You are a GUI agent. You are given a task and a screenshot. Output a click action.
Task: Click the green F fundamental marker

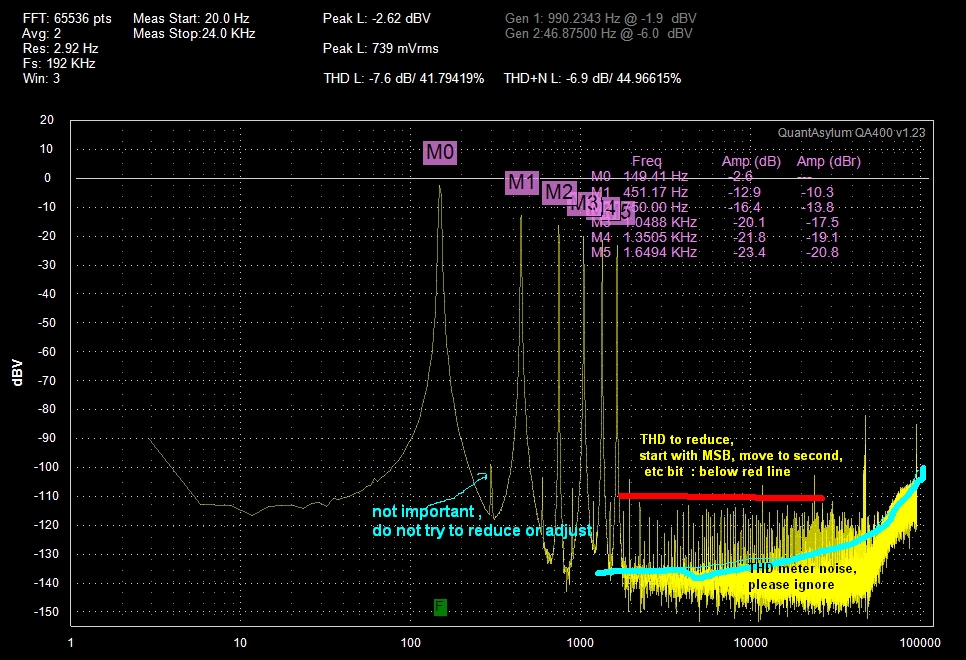click(440, 607)
